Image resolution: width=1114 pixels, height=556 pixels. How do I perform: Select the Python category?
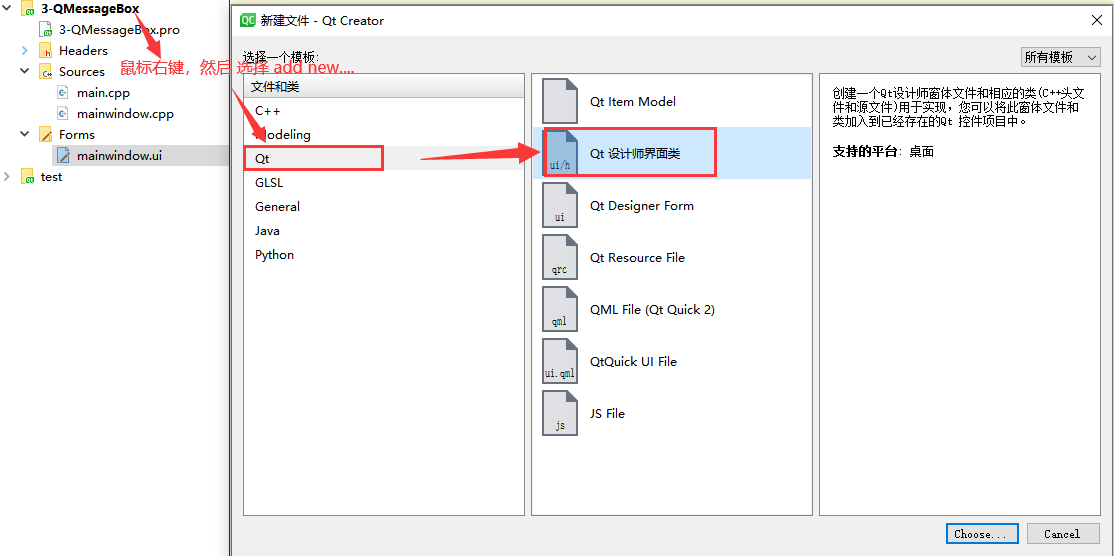tap(384, 255)
